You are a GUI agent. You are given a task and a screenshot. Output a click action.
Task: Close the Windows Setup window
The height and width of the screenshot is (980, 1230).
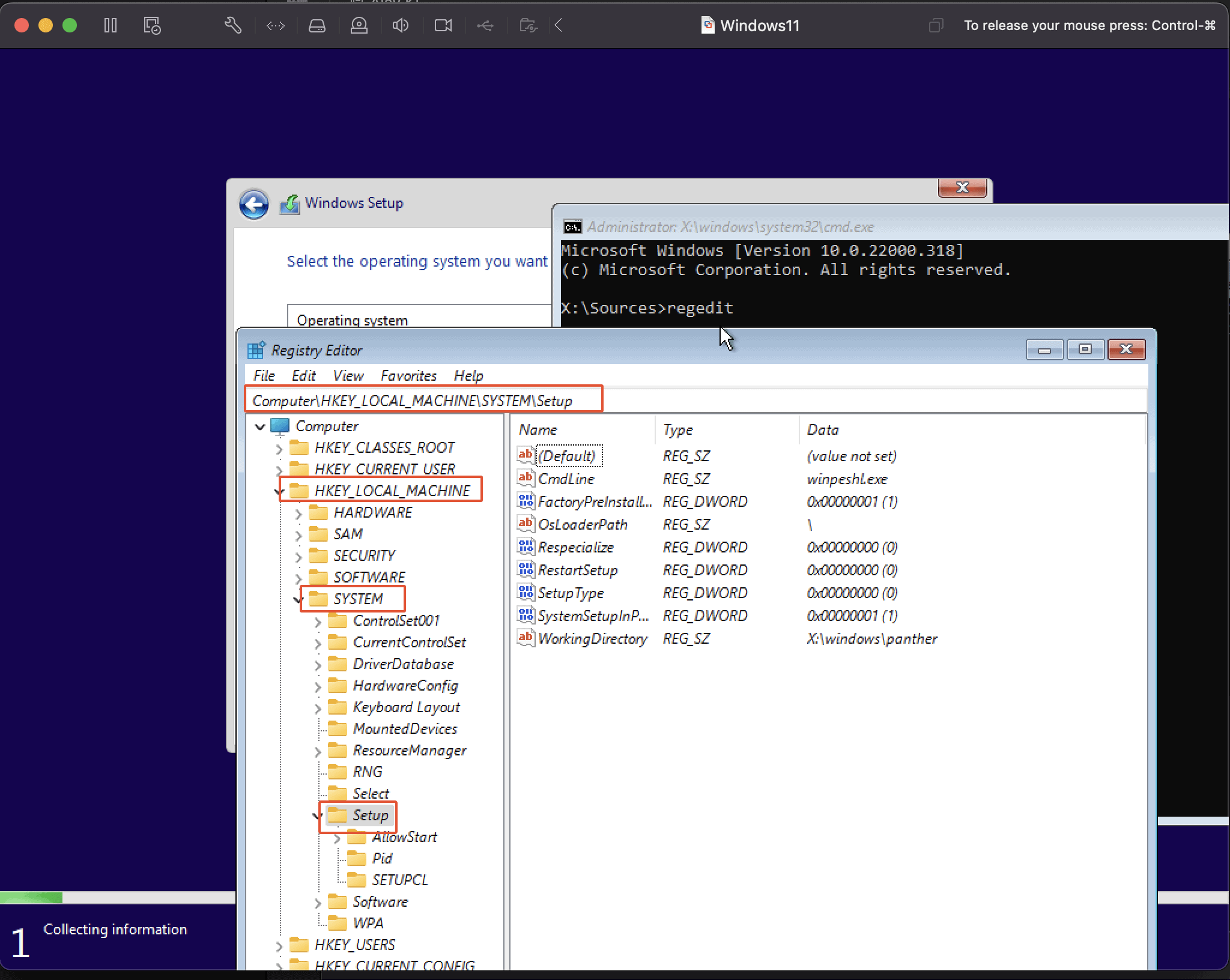pos(963,187)
